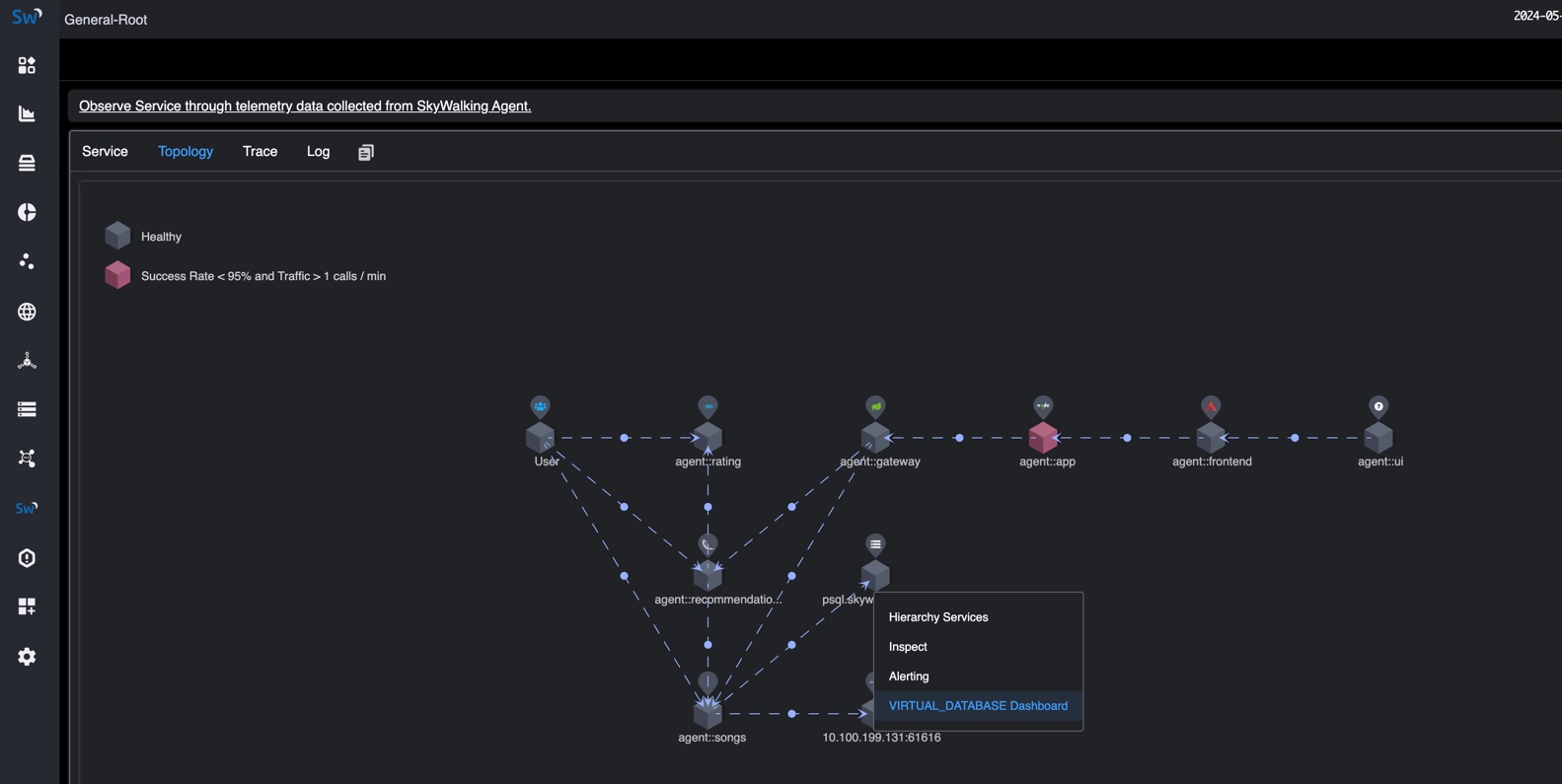
Task: Open the settings gear in sidebar
Action: tap(27, 657)
